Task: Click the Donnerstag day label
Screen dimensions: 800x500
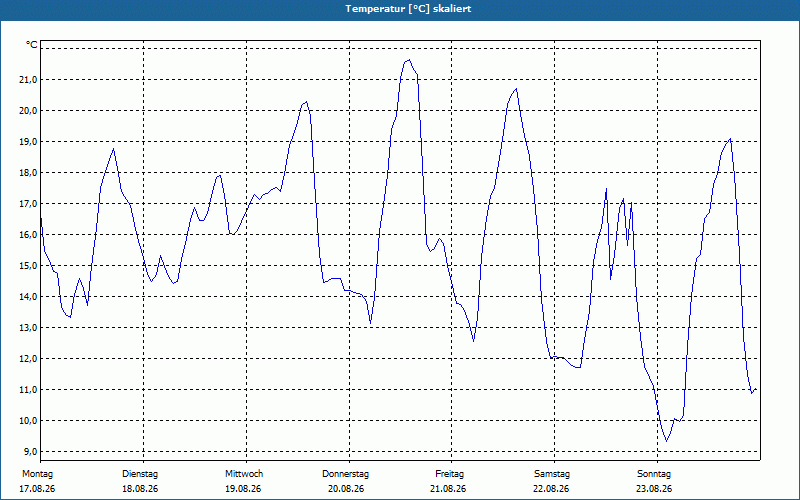Action: (x=345, y=474)
